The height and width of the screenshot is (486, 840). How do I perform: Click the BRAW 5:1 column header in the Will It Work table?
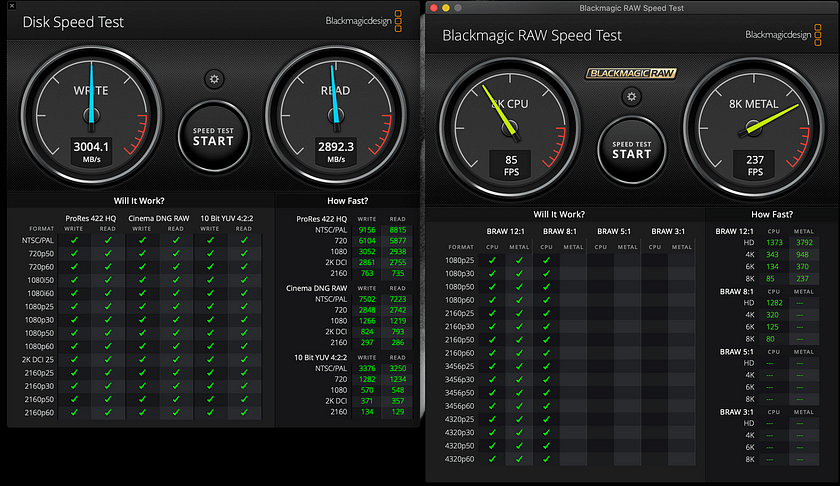click(x=614, y=231)
